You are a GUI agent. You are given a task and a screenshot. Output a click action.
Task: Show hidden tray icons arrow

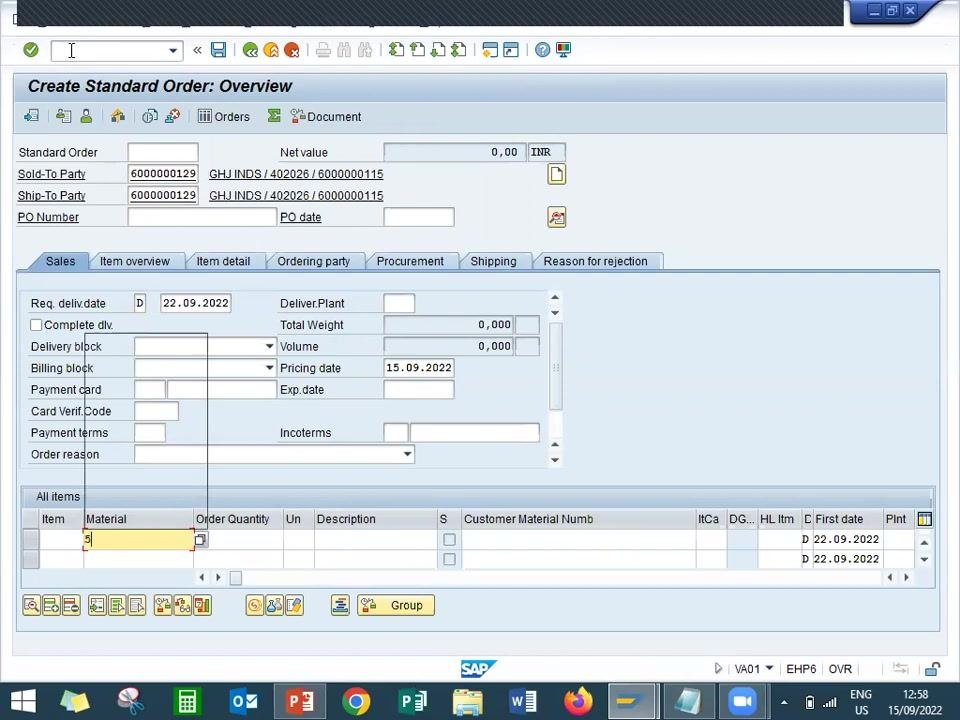[x=784, y=702]
